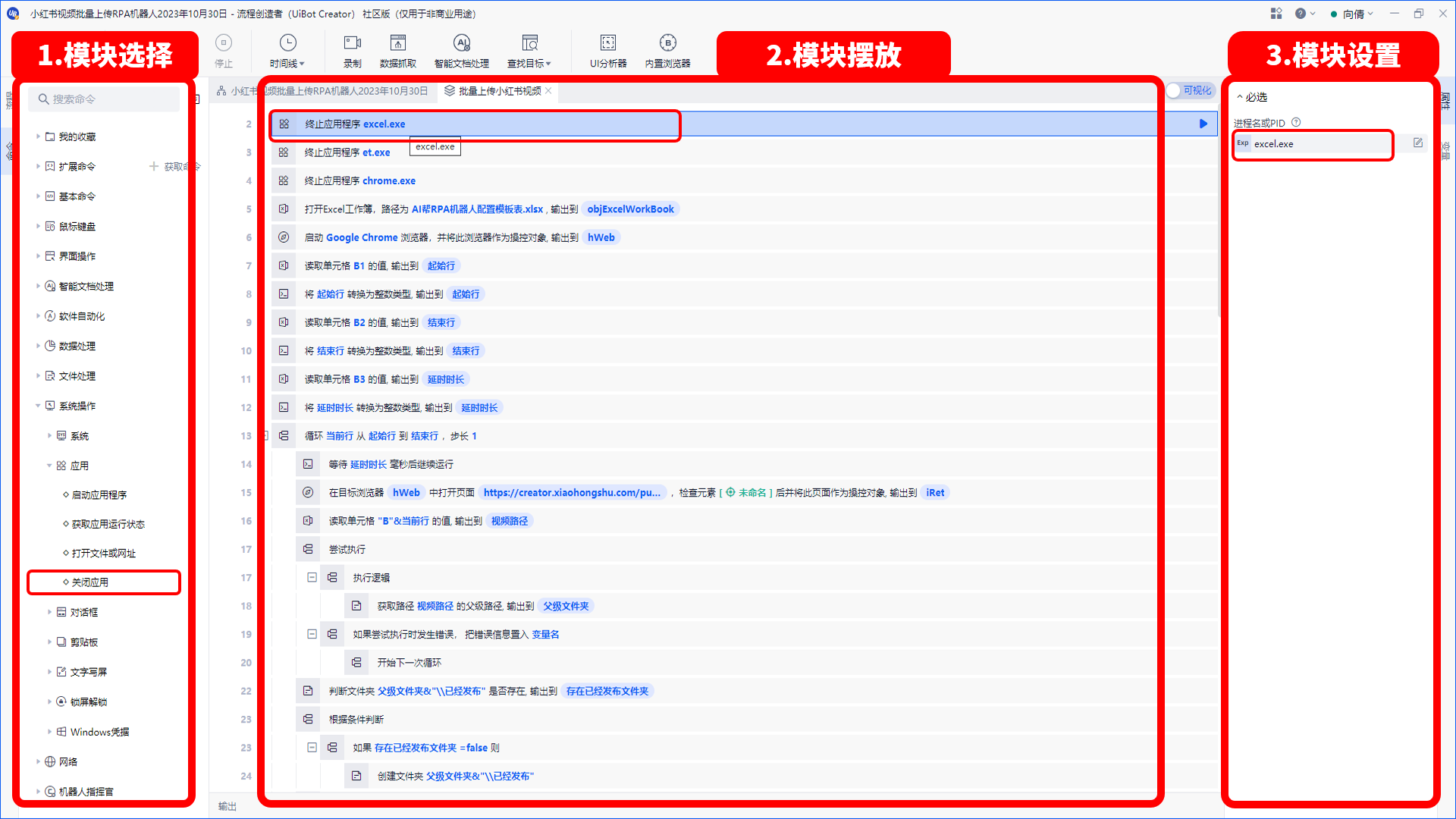Expand Basic Commands (基本命令) node
The image size is (1456, 819).
point(38,196)
